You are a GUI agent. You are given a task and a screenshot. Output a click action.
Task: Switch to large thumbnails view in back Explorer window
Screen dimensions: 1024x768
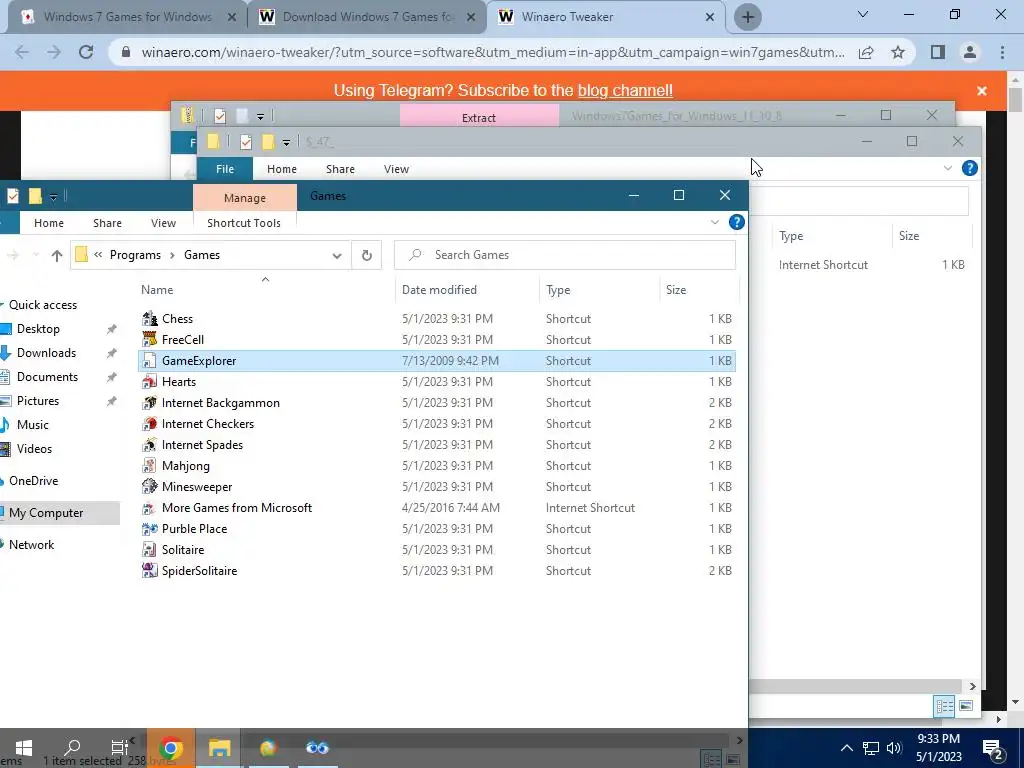pyautogui.click(x=967, y=706)
